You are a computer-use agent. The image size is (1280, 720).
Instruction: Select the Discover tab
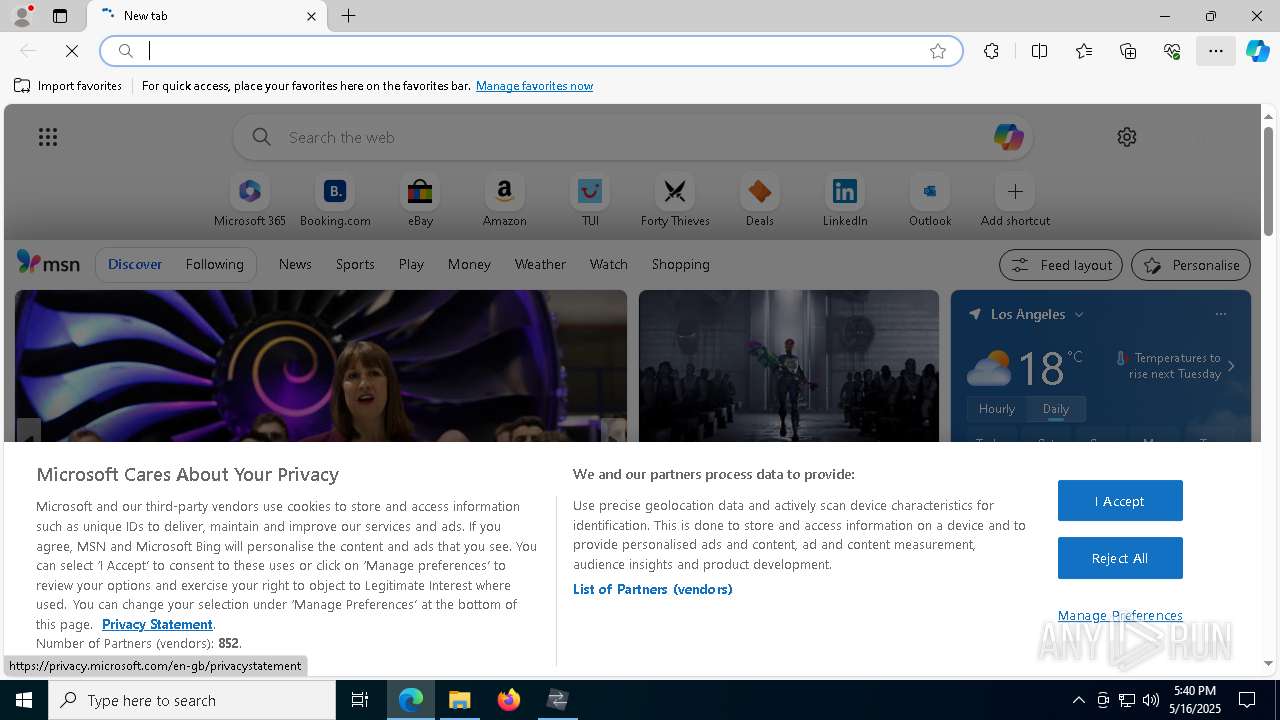point(135,264)
